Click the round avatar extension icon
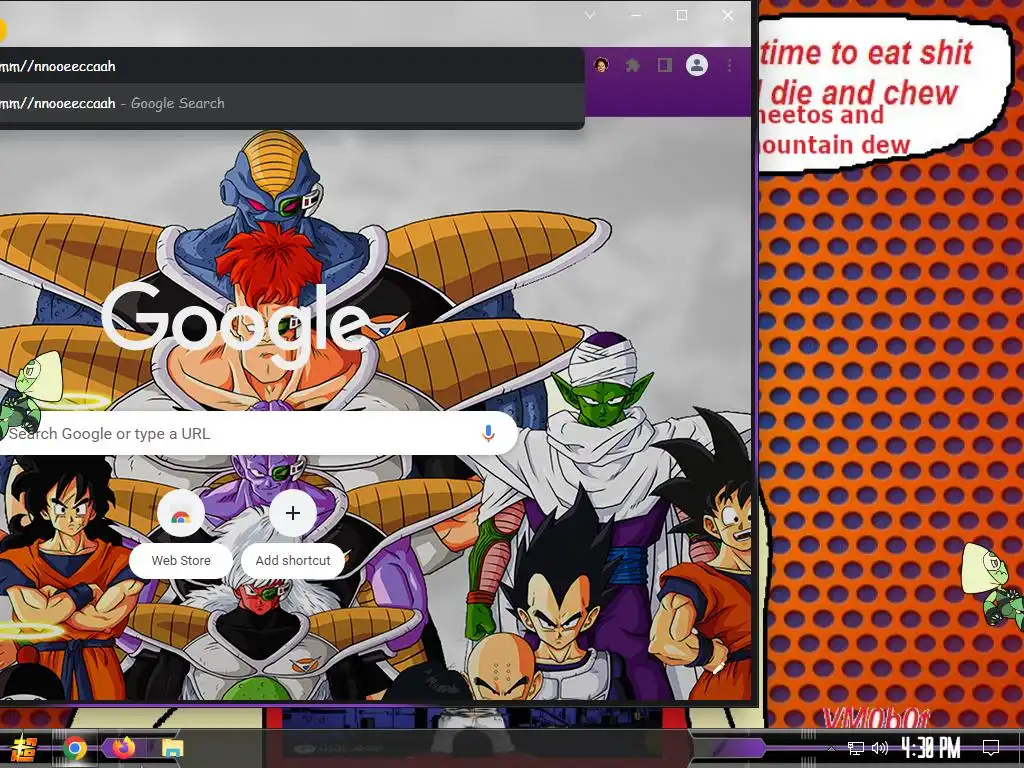 [x=601, y=65]
